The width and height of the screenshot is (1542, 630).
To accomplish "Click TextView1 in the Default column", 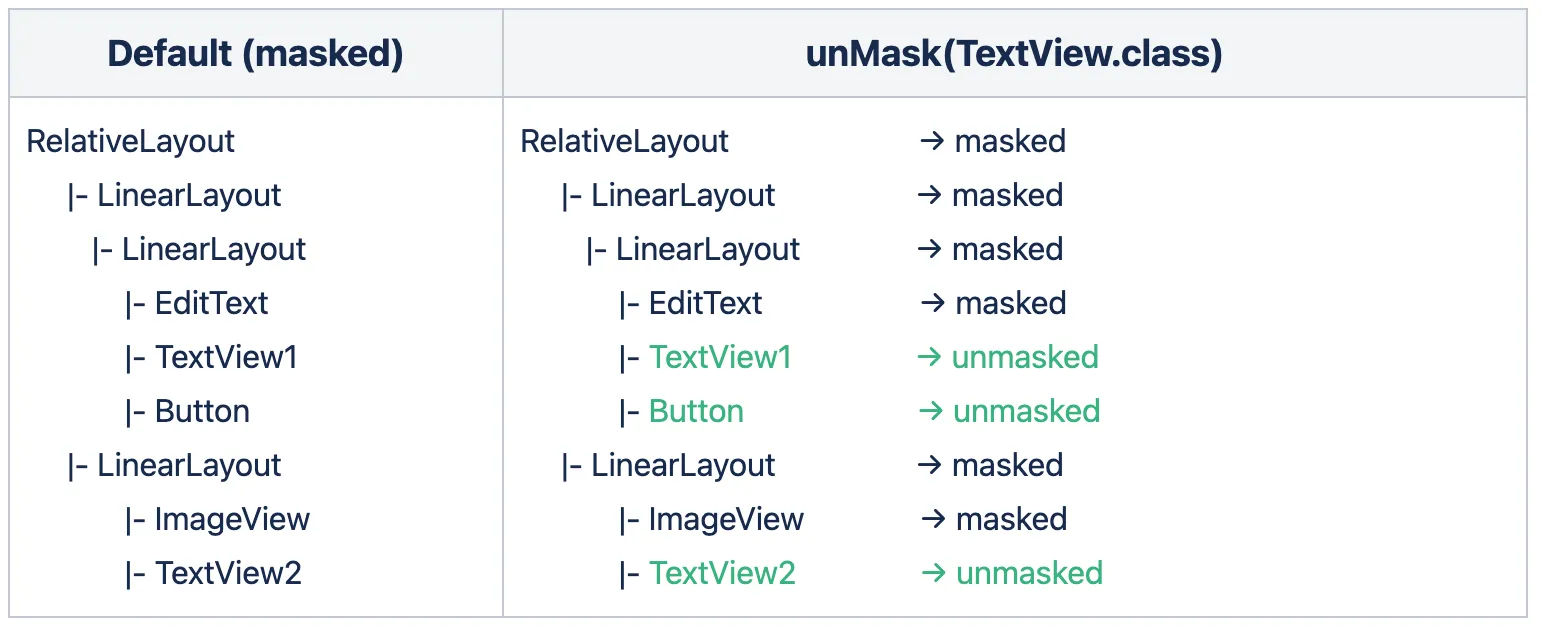I will (x=226, y=357).
